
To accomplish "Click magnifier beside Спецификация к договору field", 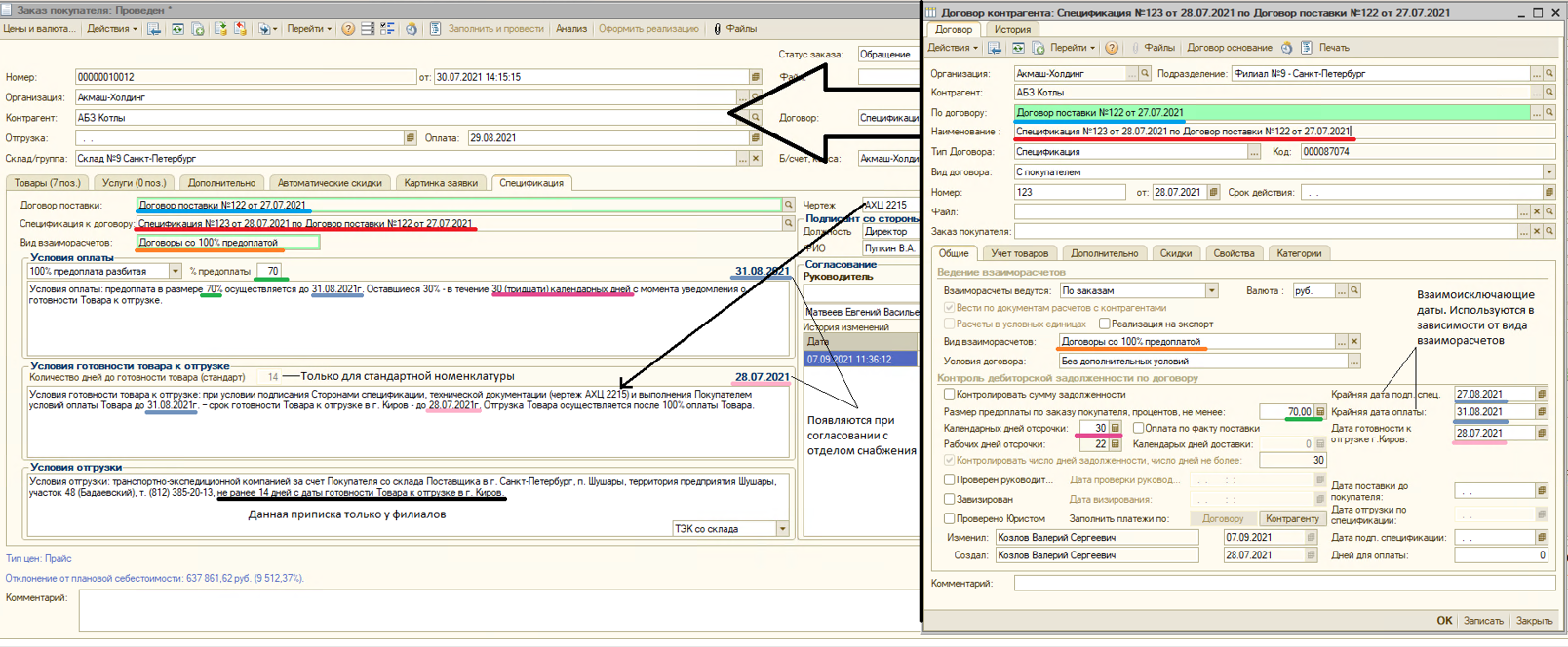I will point(789,223).
